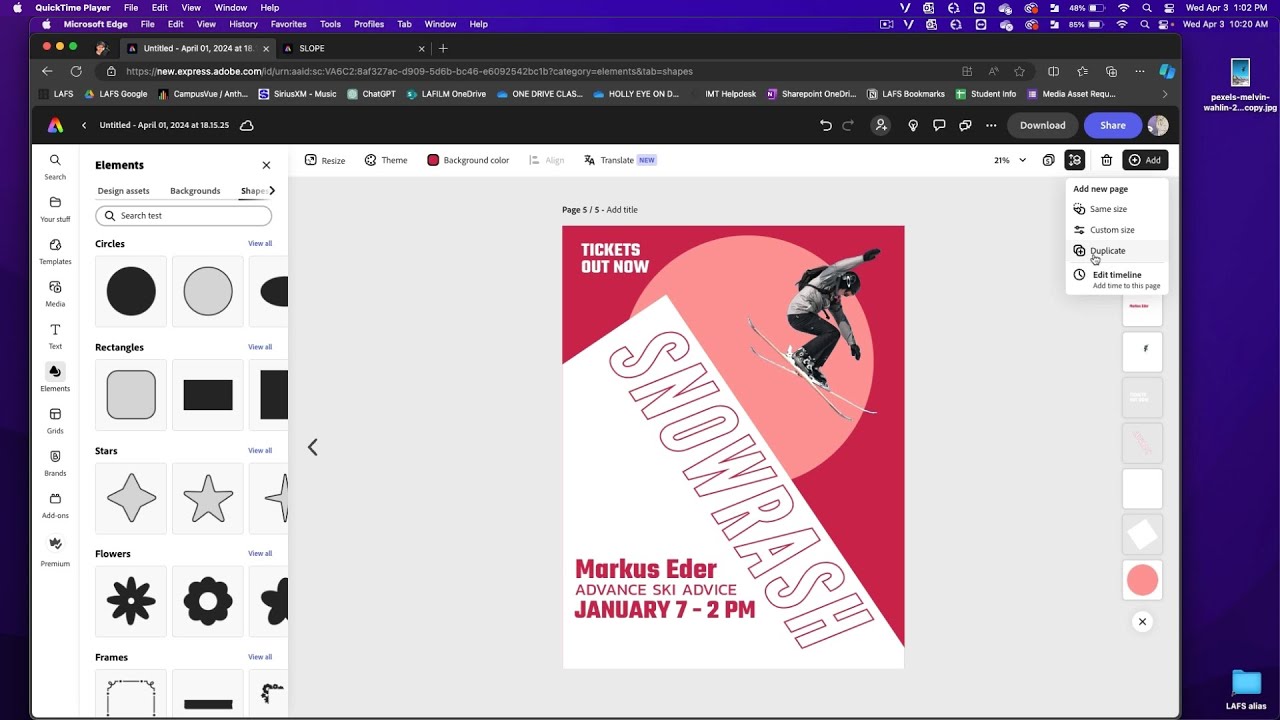Open a new browser tab
Image resolution: width=1280 pixels, height=720 pixels.
tap(443, 48)
